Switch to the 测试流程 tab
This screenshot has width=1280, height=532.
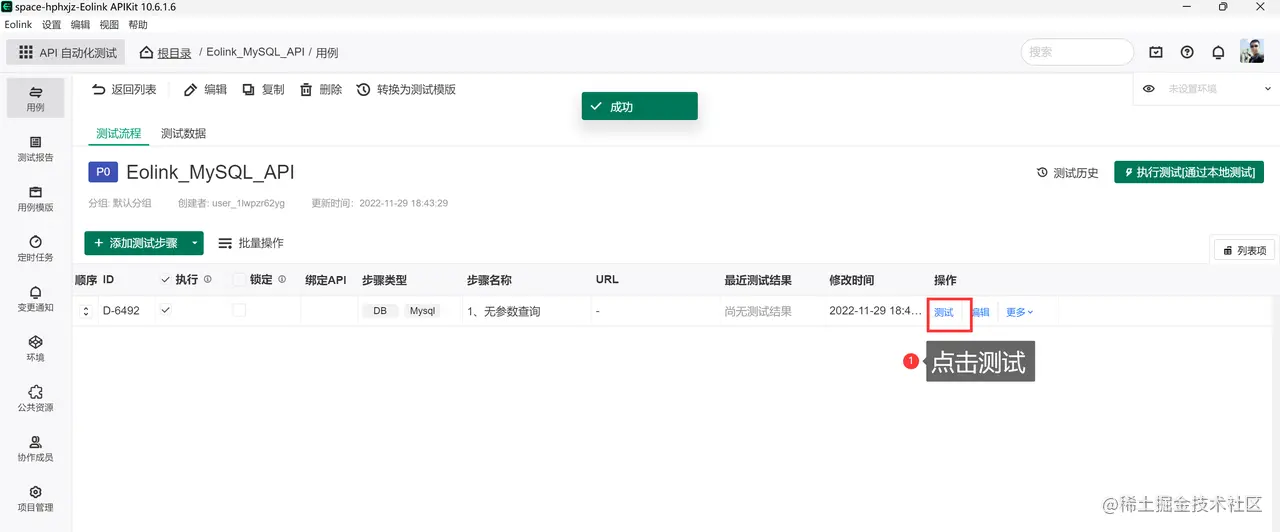coord(118,133)
